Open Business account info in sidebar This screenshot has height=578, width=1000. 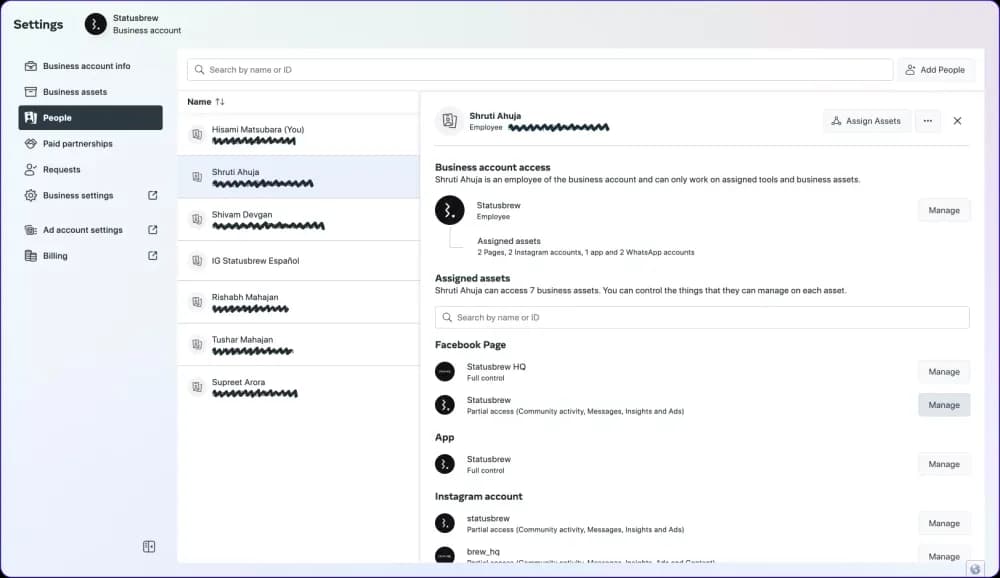(86, 66)
